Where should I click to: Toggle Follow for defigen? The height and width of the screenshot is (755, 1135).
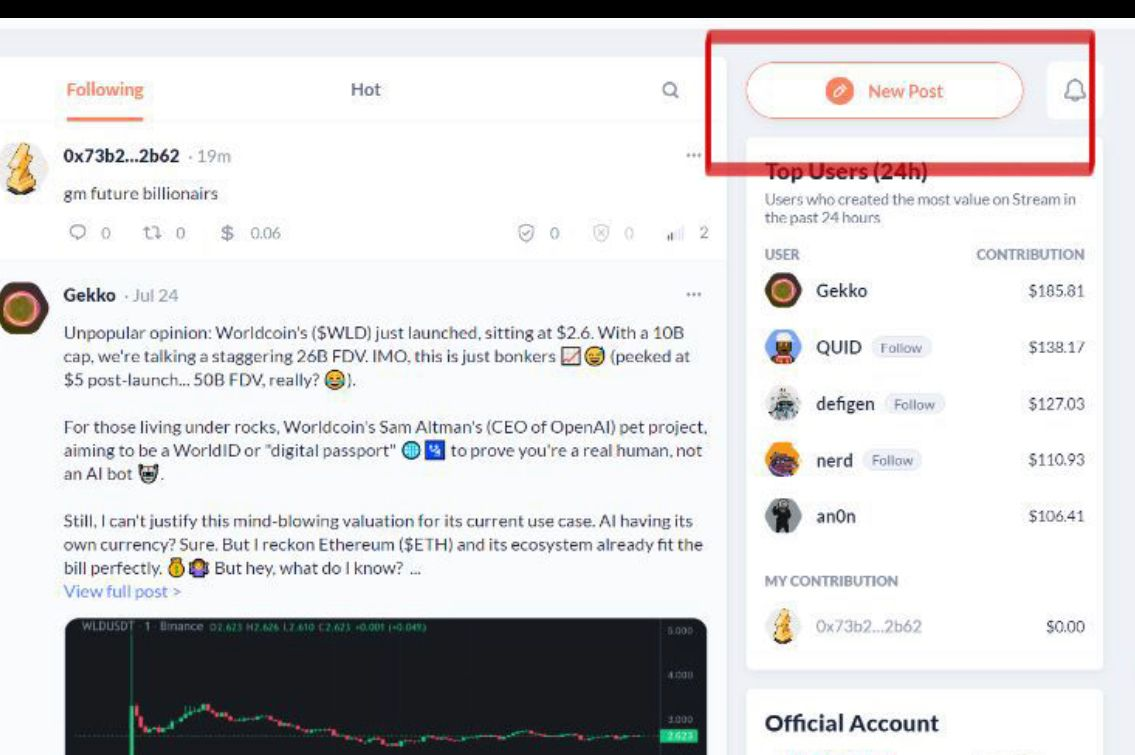[x=914, y=404]
